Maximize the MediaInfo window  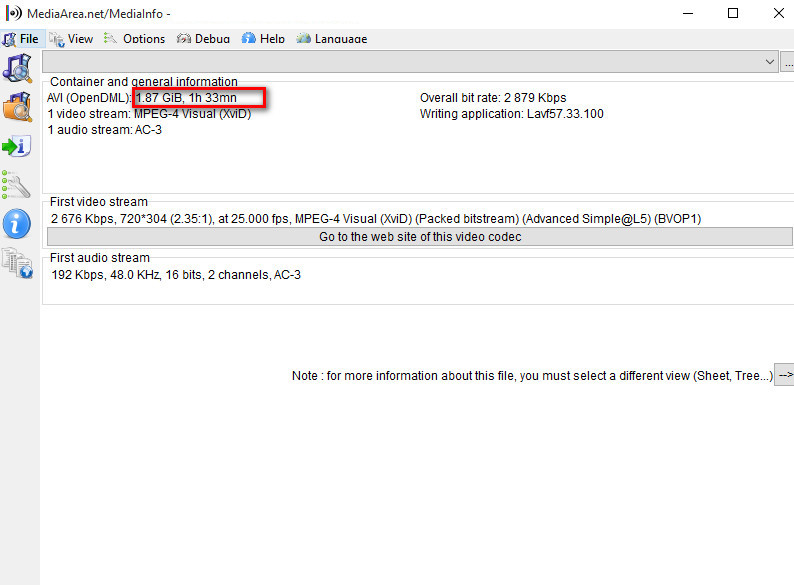[x=733, y=13]
